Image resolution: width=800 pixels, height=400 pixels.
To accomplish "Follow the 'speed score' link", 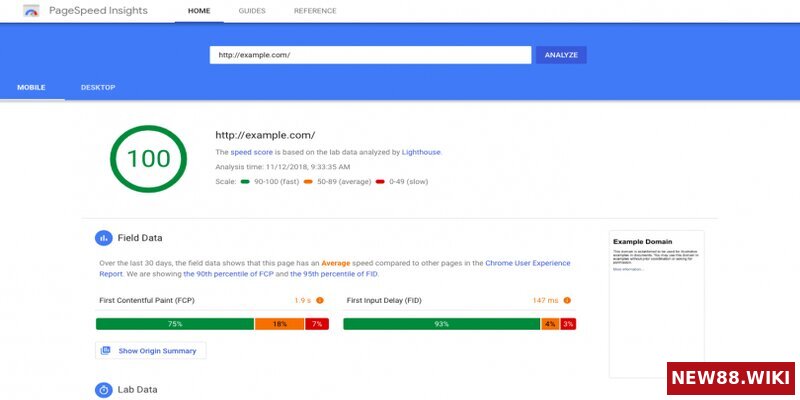I will [252, 152].
